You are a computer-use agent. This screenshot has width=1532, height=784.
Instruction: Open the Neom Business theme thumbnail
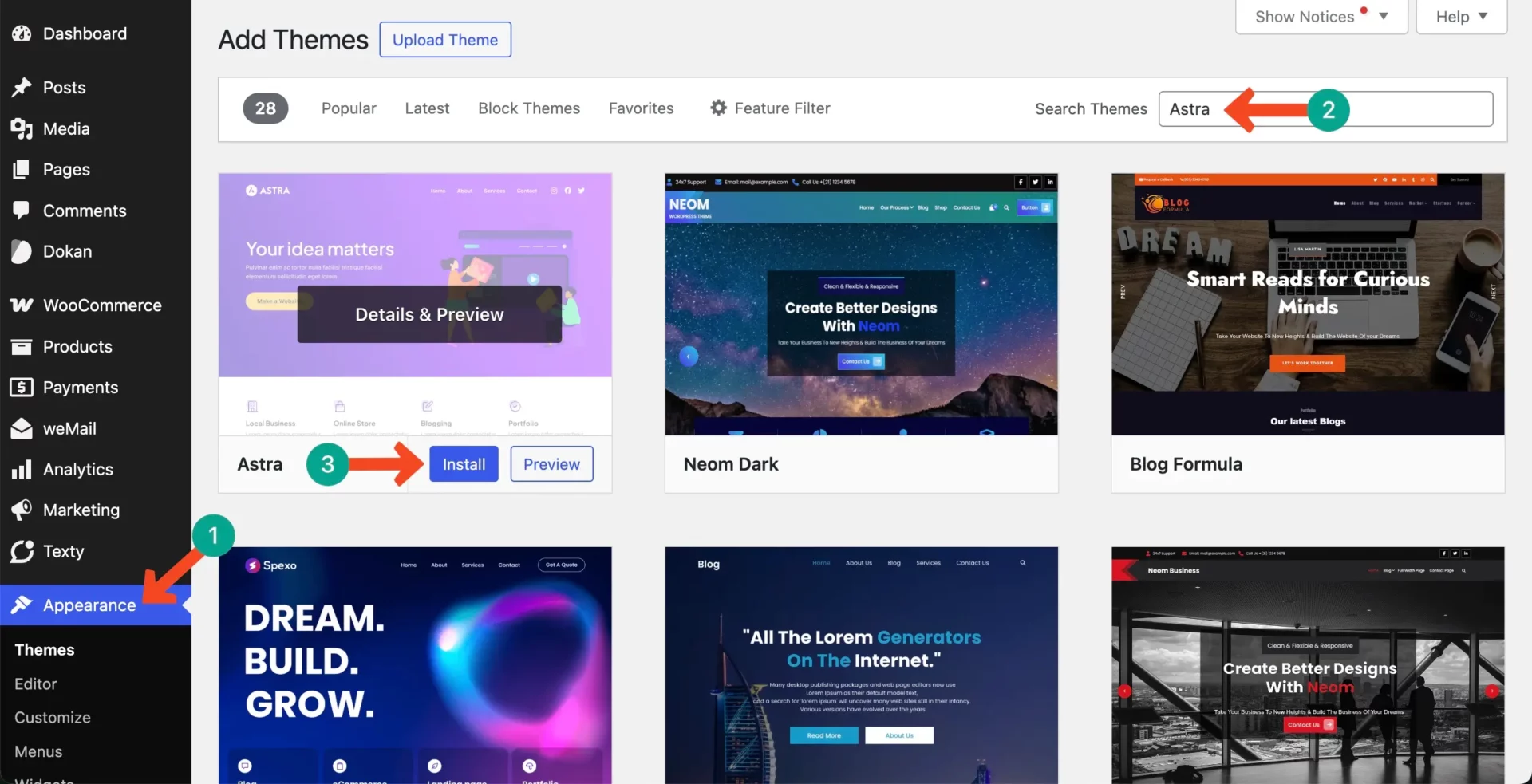[x=1308, y=665]
